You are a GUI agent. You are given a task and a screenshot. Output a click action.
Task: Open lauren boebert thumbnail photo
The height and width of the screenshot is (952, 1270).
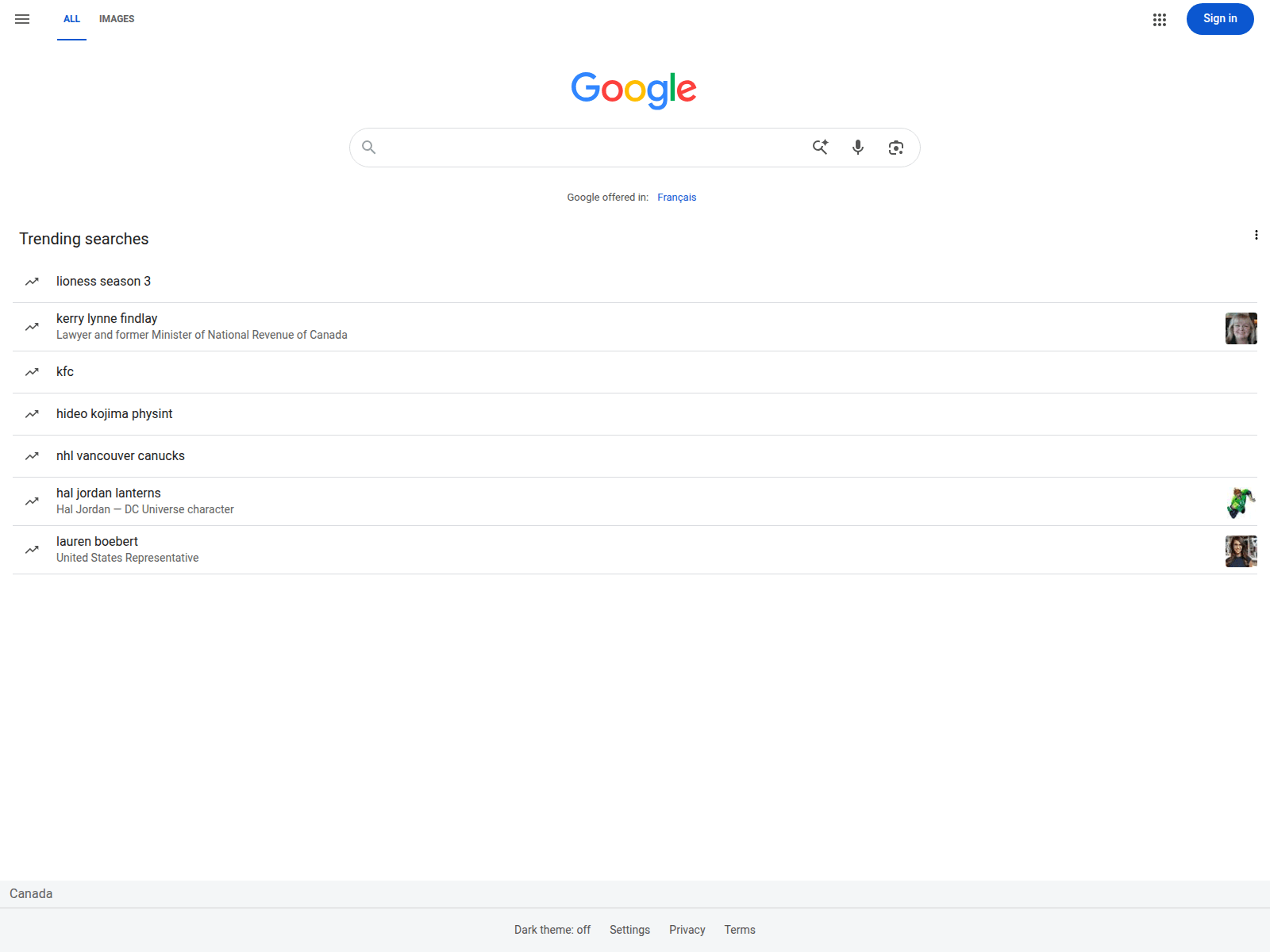click(x=1241, y=551)
